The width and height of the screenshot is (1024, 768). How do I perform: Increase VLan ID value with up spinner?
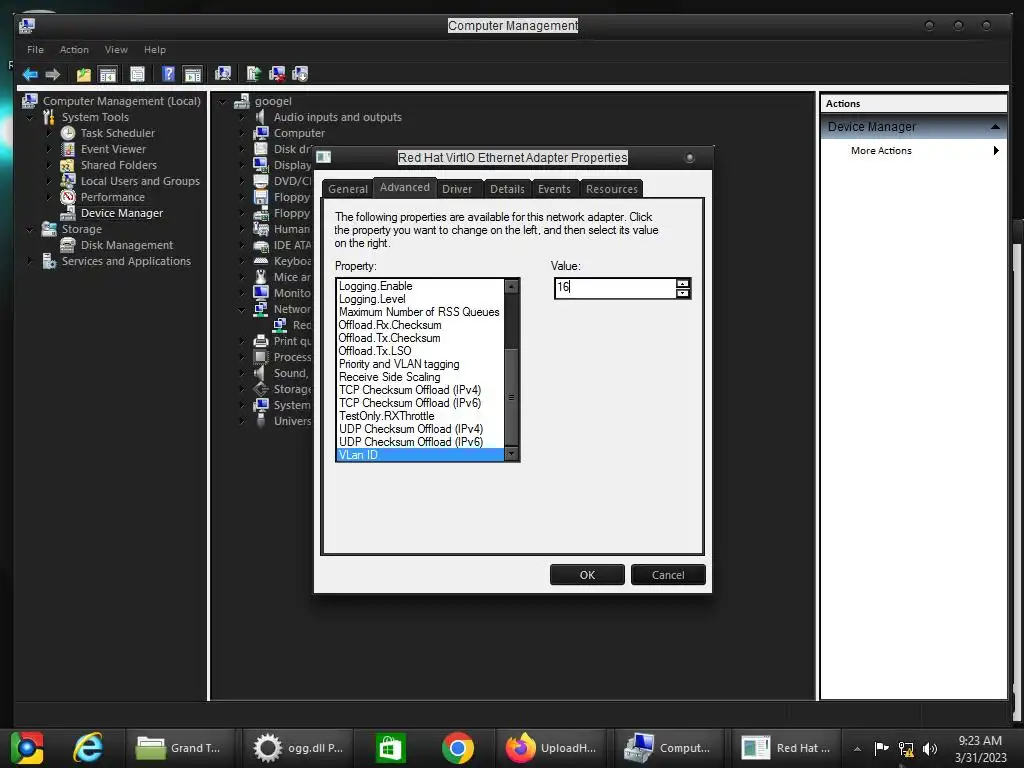click(x=683, y=283)
